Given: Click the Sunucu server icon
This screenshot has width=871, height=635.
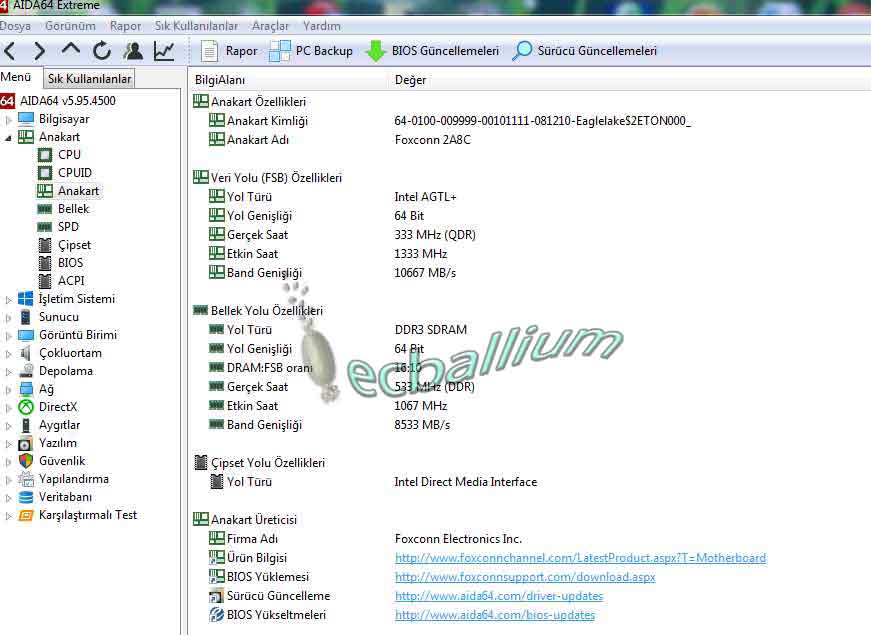Looking at the screenshot, I should pyautogui.click(x=26, y=317).
